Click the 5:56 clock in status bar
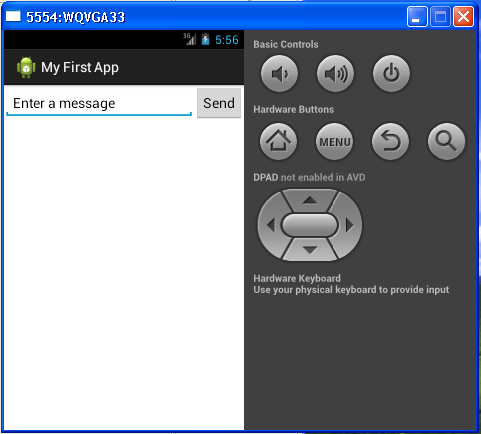This screenshot has height=434, width=481. pyautogui.click(x=227, y=40)
